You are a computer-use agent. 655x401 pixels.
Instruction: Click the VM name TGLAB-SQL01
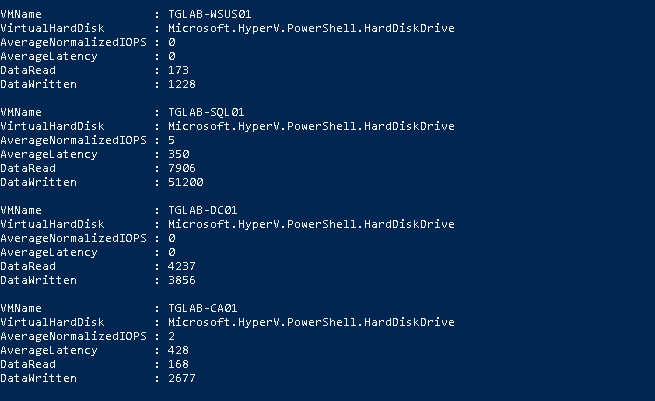[206, 112]
